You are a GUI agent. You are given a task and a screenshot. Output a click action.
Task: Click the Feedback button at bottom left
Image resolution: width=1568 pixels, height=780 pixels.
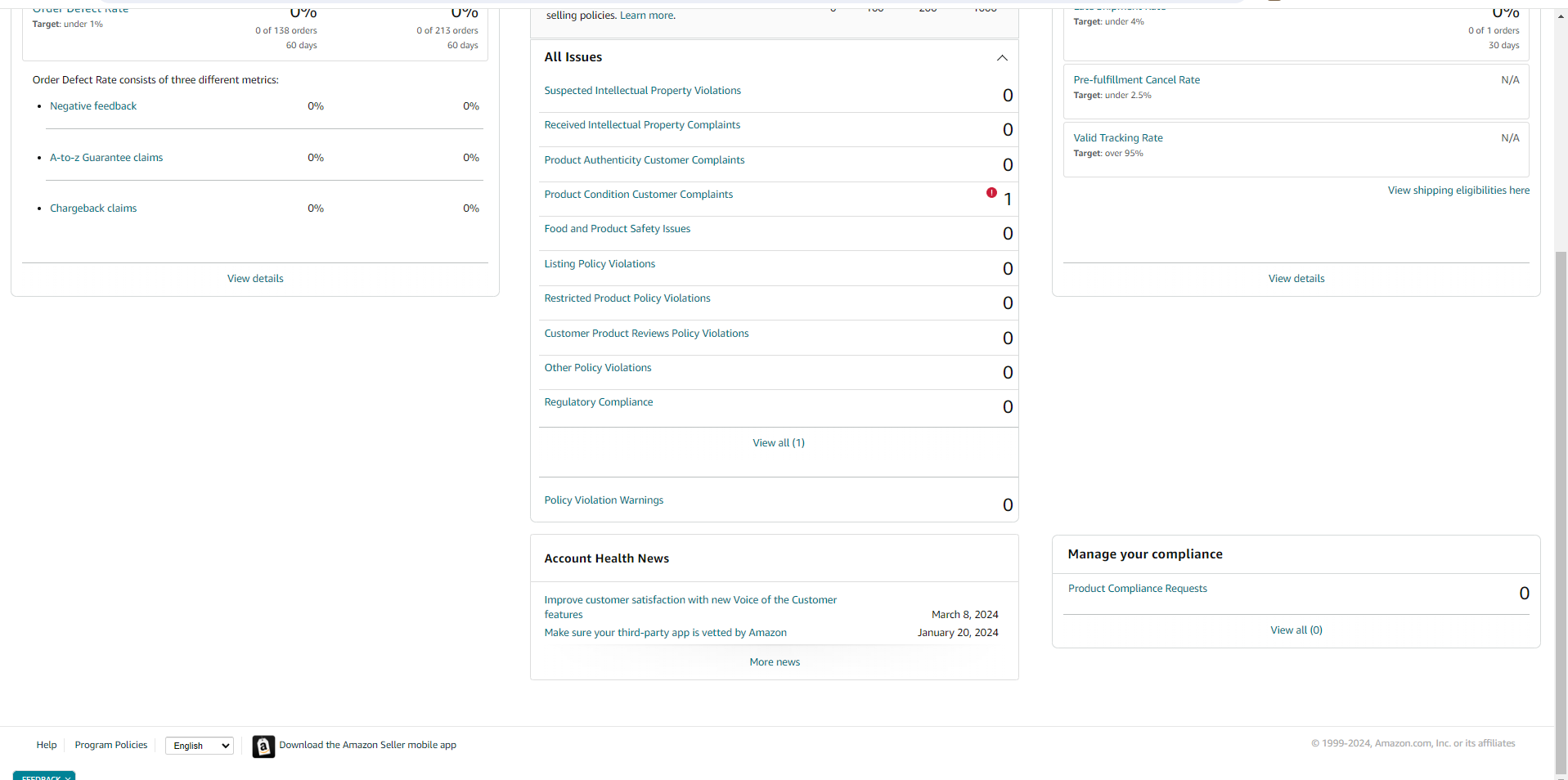(44, 776)
